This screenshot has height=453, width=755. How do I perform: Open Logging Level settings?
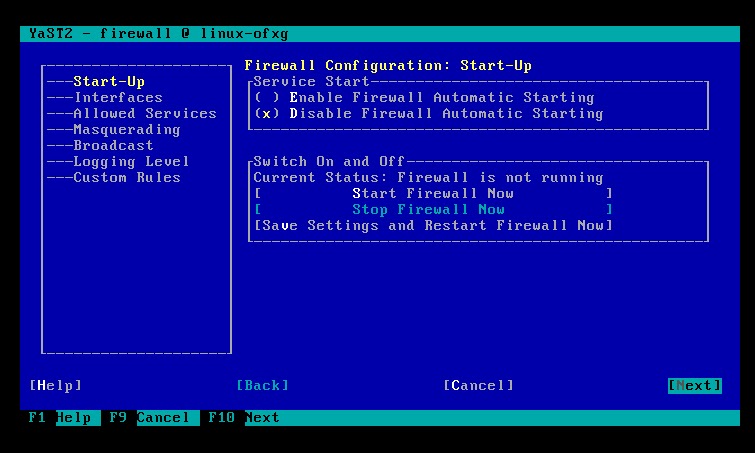tap(131, 161)
